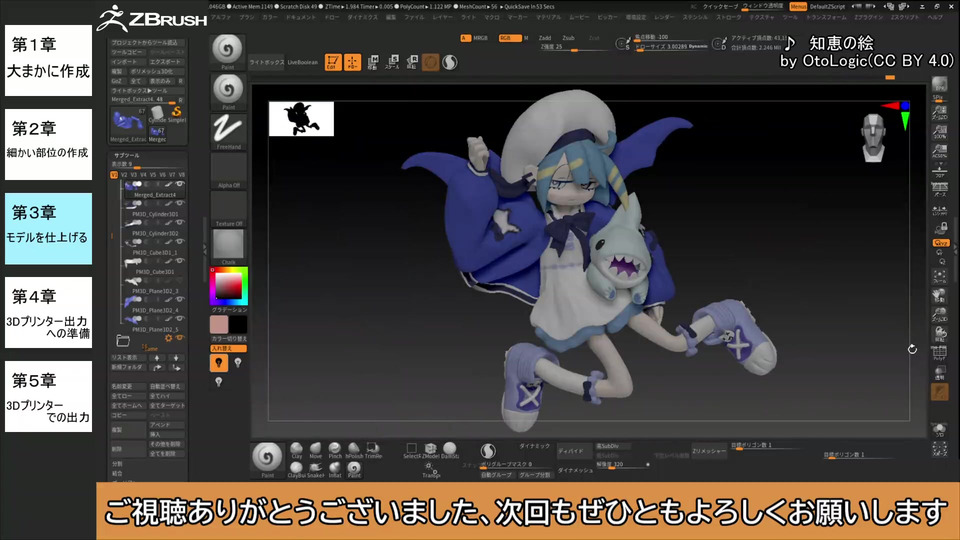Select the SnakeHook brush
960x540 pixels.
[315, 470]
